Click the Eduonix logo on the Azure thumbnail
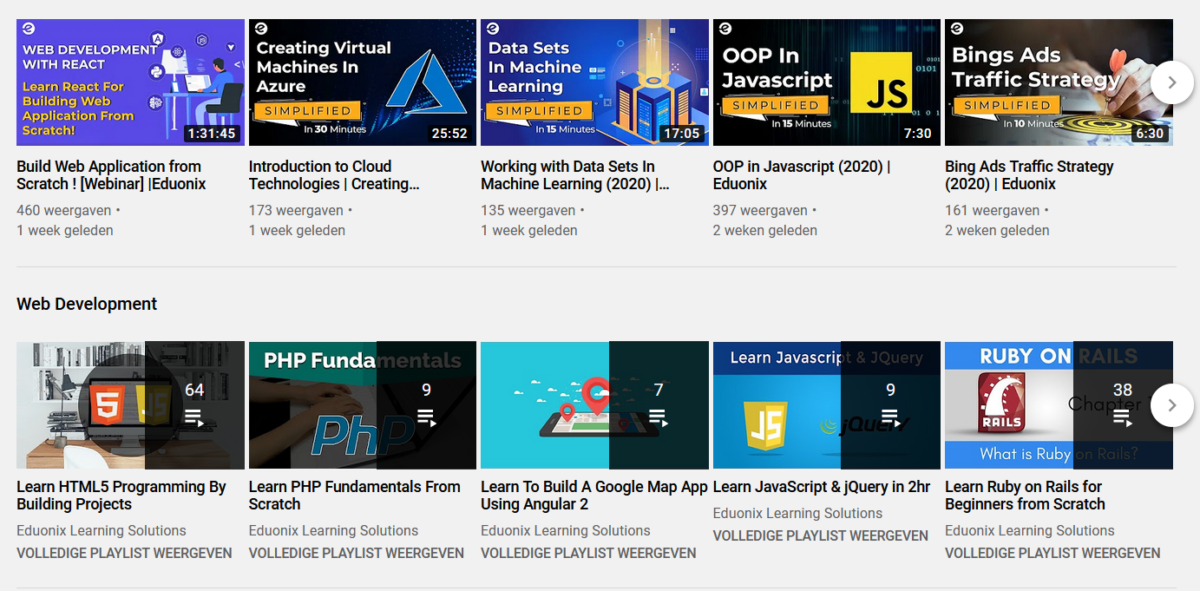 [260, 29]
